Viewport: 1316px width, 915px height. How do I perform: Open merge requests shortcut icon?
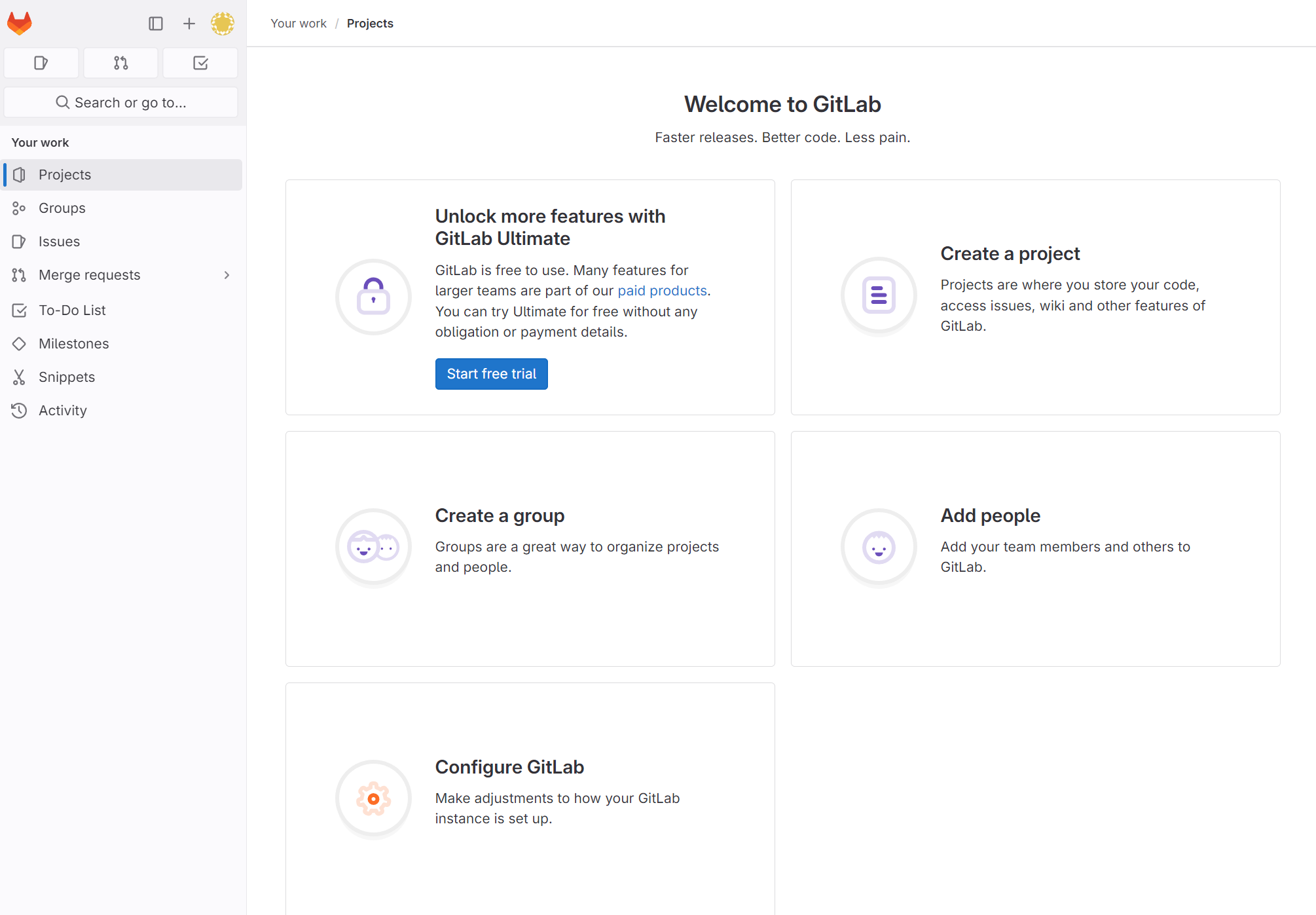click(x=121, y=63)
